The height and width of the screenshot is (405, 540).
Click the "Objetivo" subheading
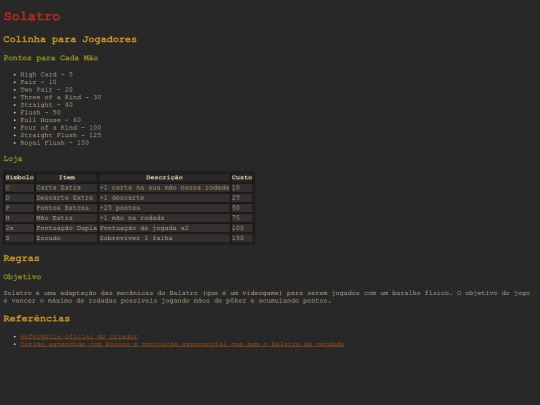click(22, 277)
